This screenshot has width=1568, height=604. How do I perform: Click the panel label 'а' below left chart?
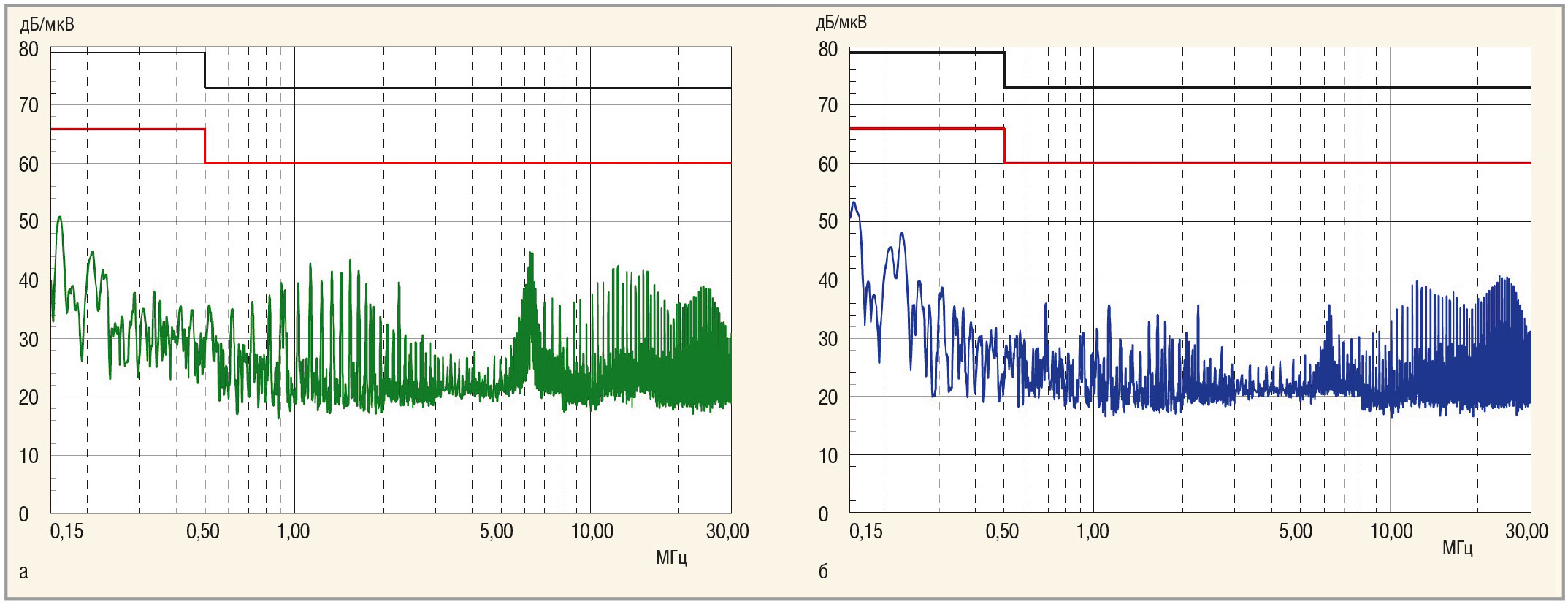(23, 572)
